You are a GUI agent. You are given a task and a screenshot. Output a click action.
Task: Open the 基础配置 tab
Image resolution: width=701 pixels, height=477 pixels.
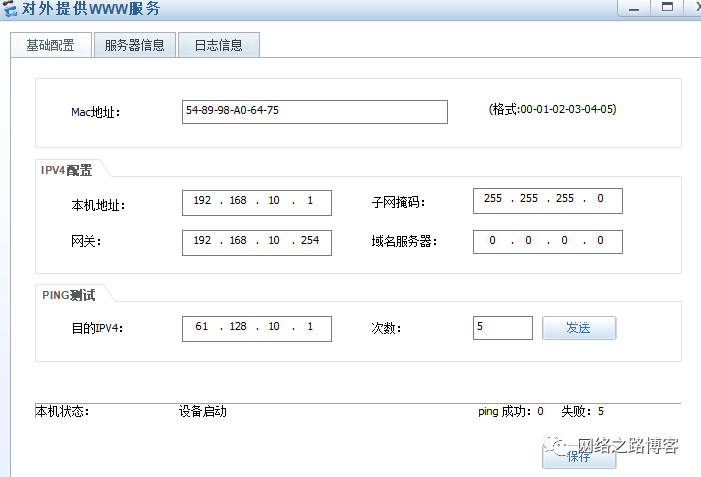click(51, 45)
